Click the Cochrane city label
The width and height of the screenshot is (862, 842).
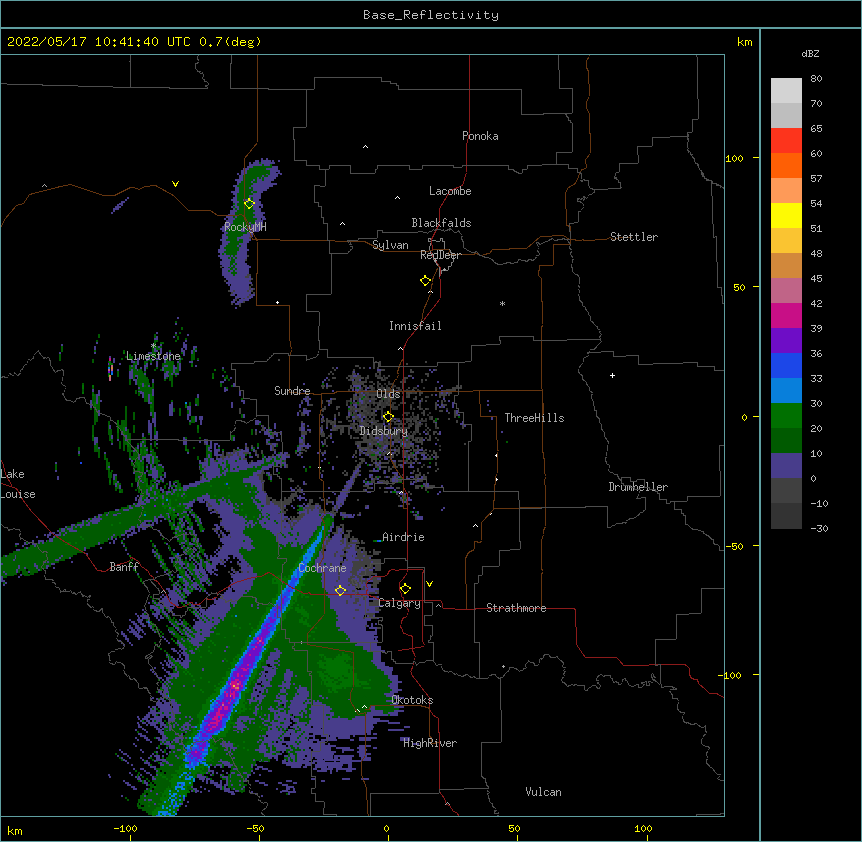click(322, 568)
